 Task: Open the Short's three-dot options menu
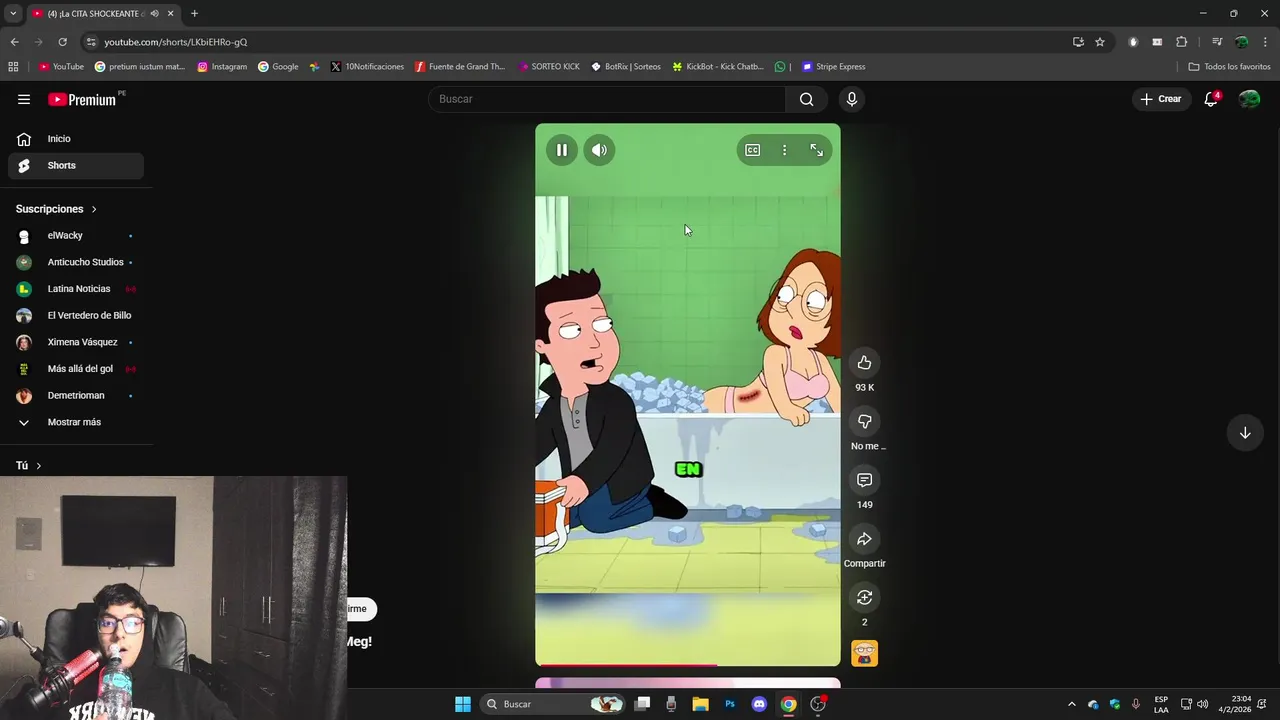tap(784, 150)
